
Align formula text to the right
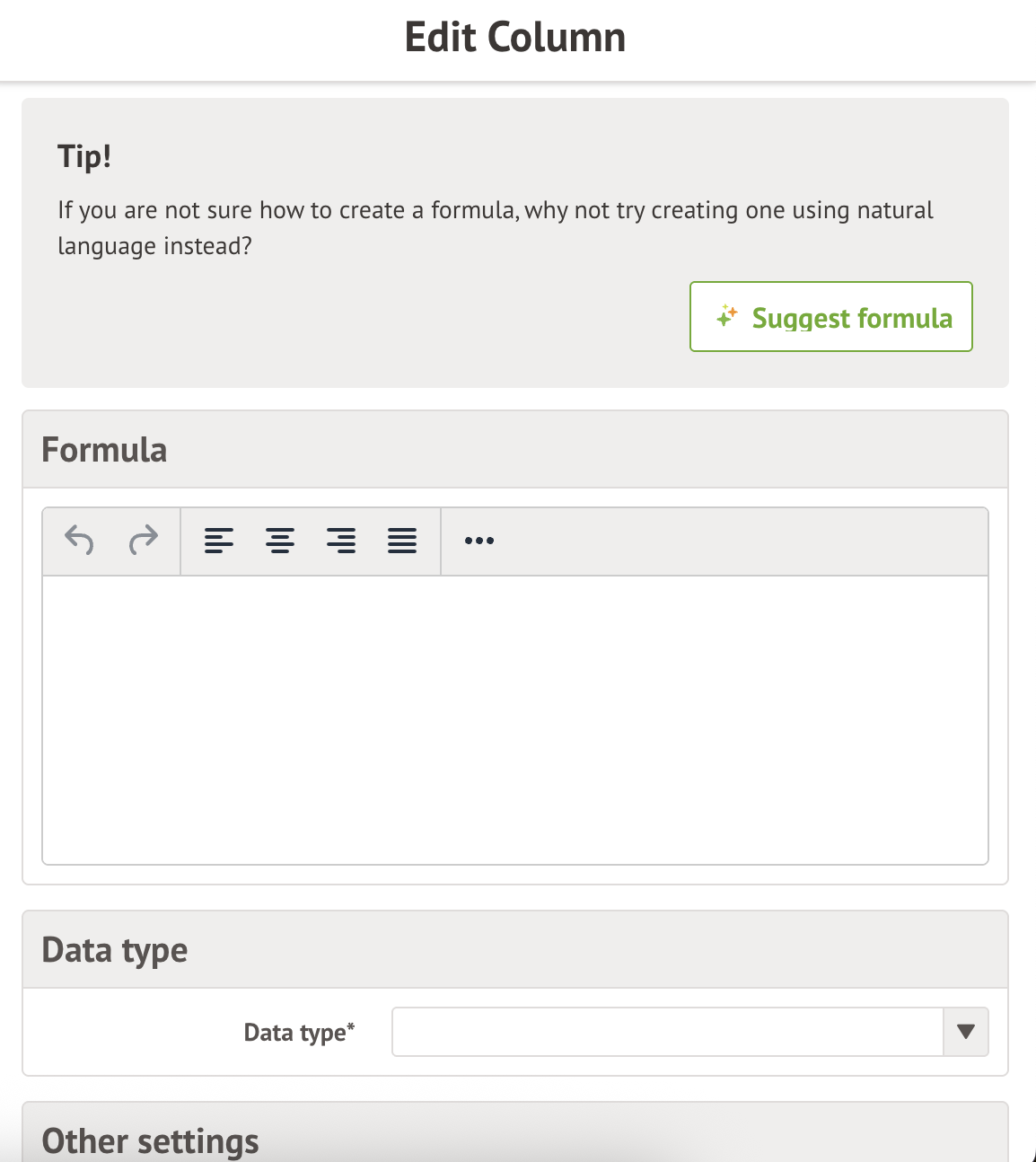[x=341, y=541]
